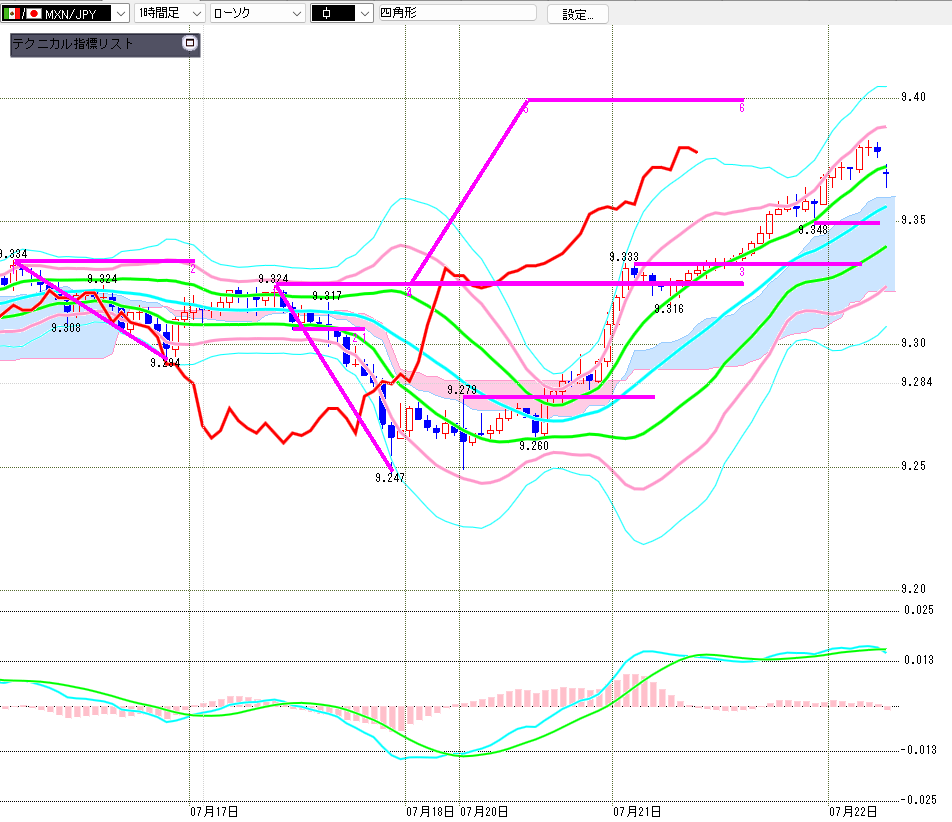Expand the drawing tool selector arrow

[364, 13]
